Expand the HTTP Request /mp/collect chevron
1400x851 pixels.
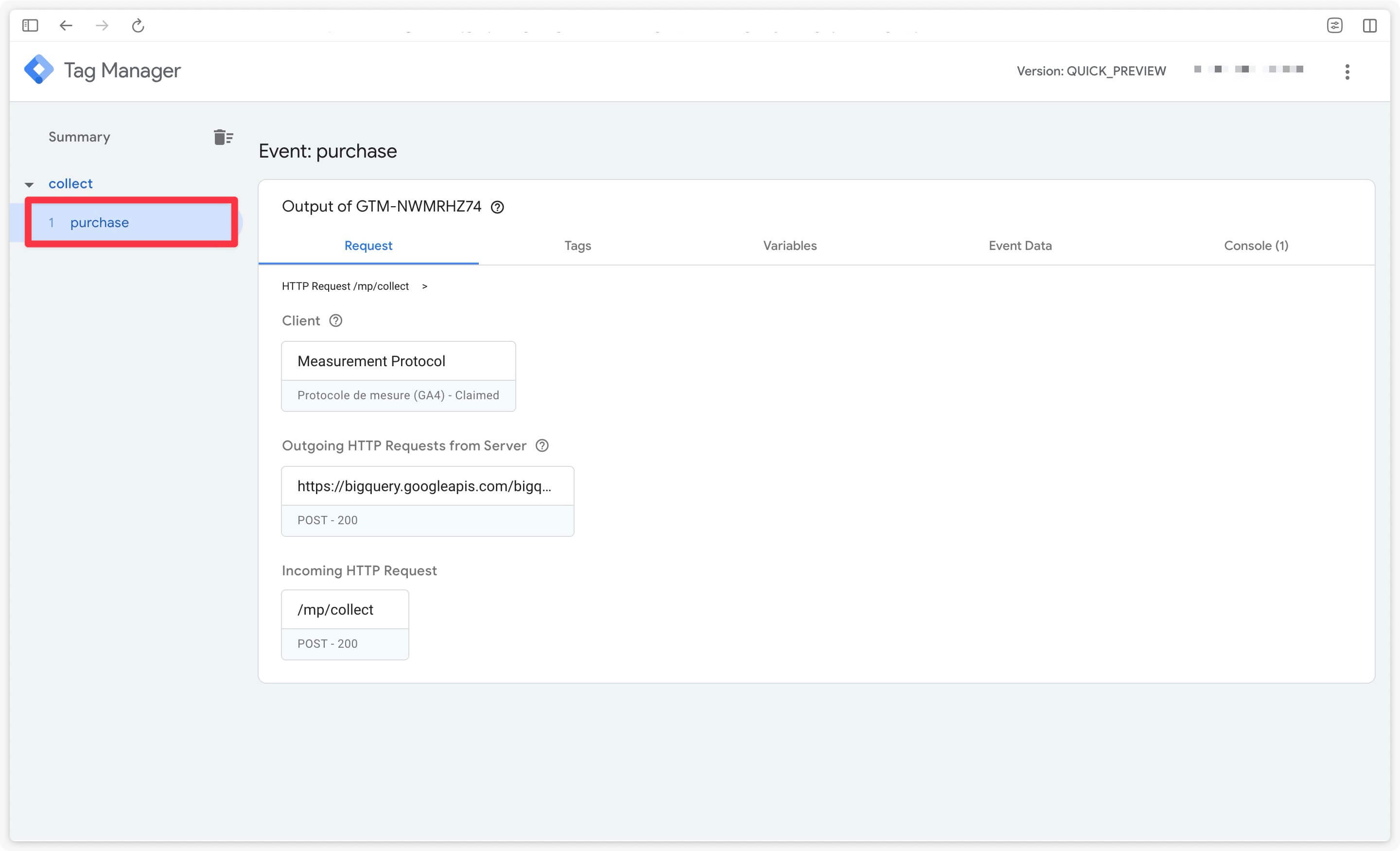click(424, 286)
